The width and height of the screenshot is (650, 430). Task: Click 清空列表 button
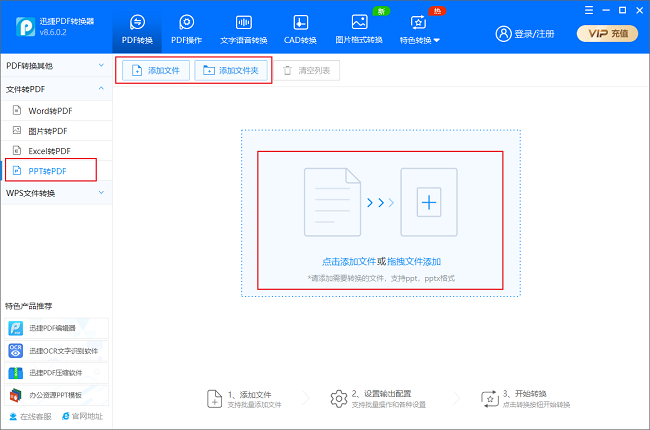coord(307,70)
